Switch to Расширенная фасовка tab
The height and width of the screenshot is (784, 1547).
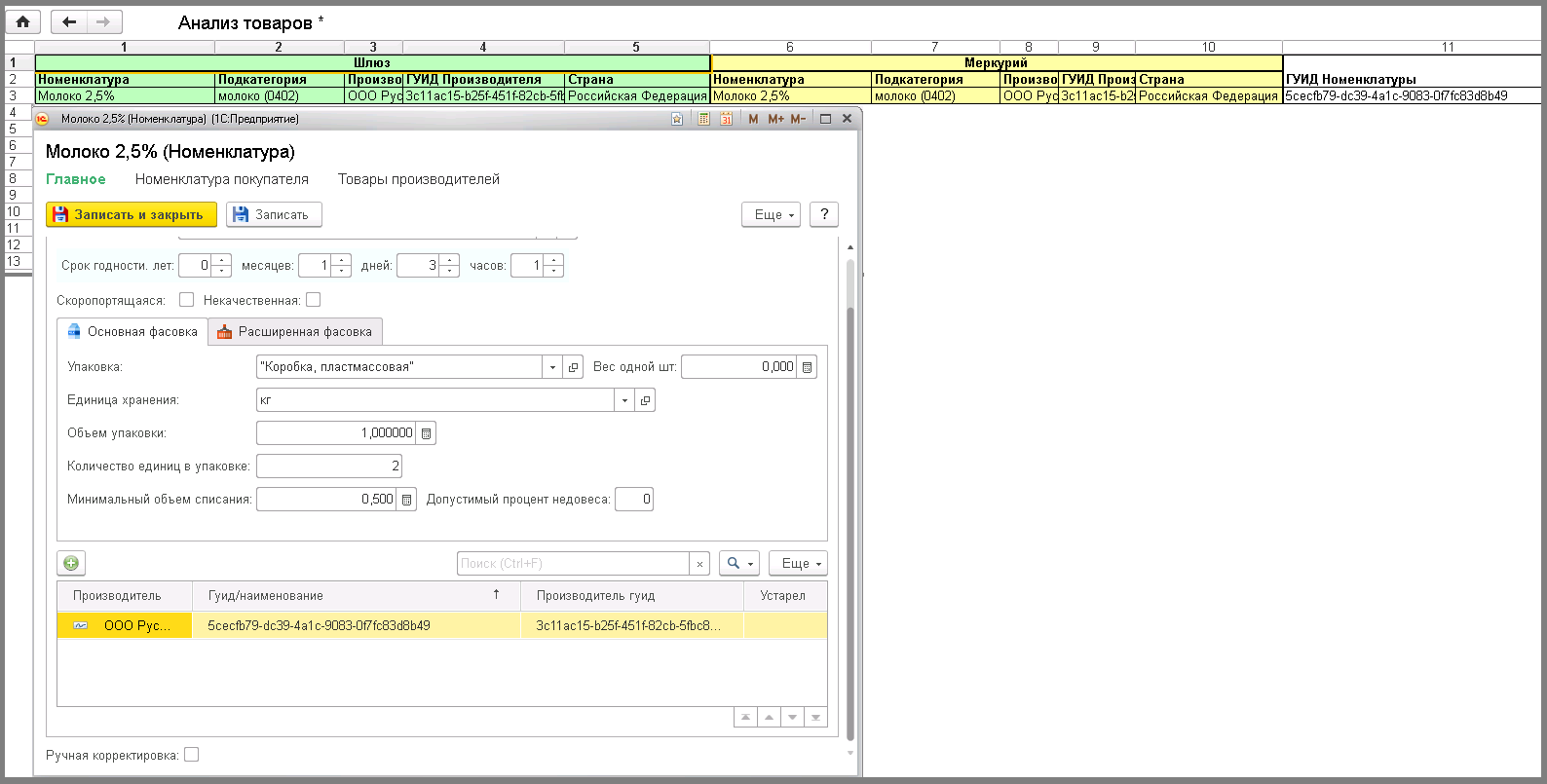pyautogui.click(x=295, y=332)
